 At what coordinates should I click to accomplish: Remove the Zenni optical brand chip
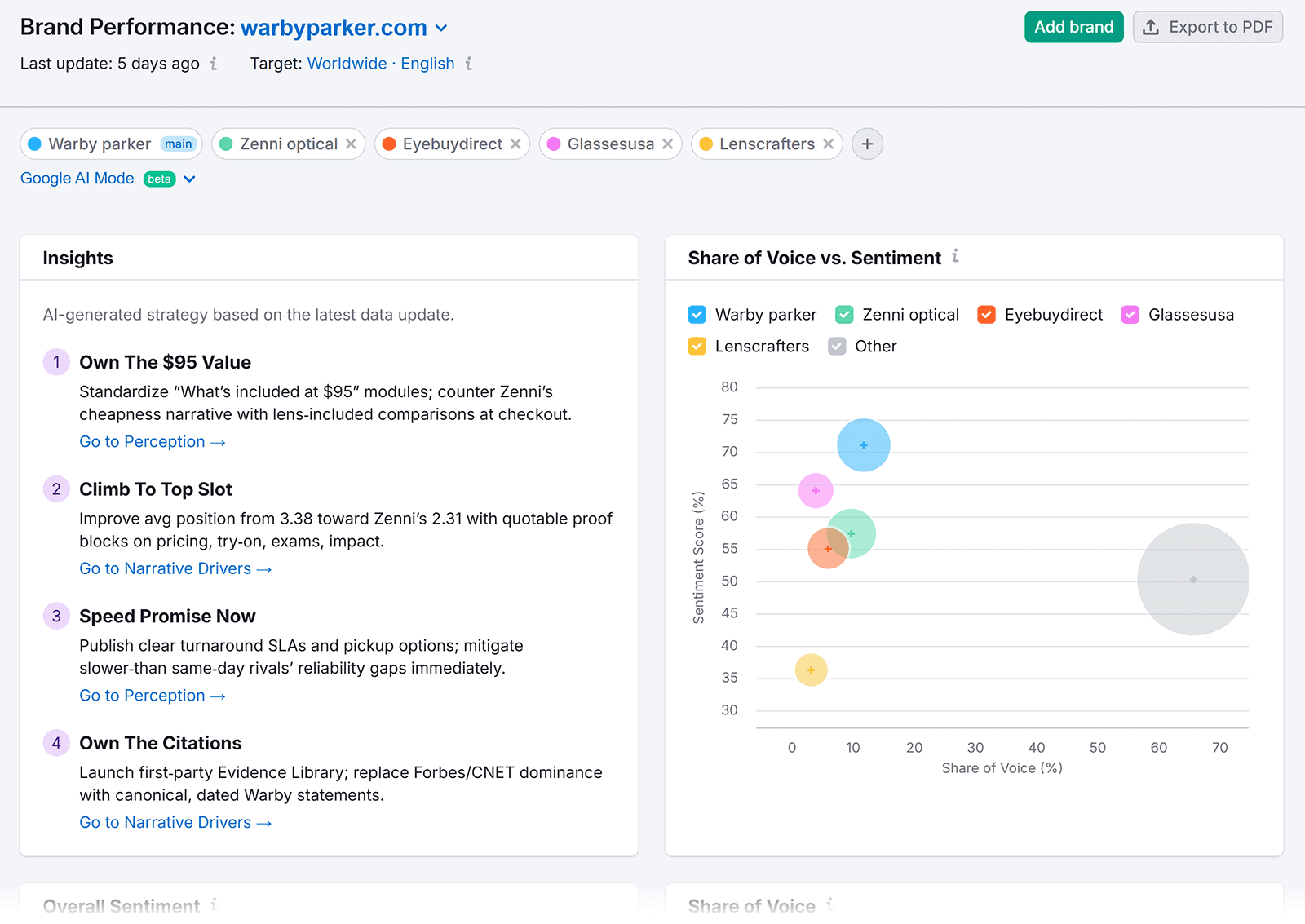click(x=352, y=144)
